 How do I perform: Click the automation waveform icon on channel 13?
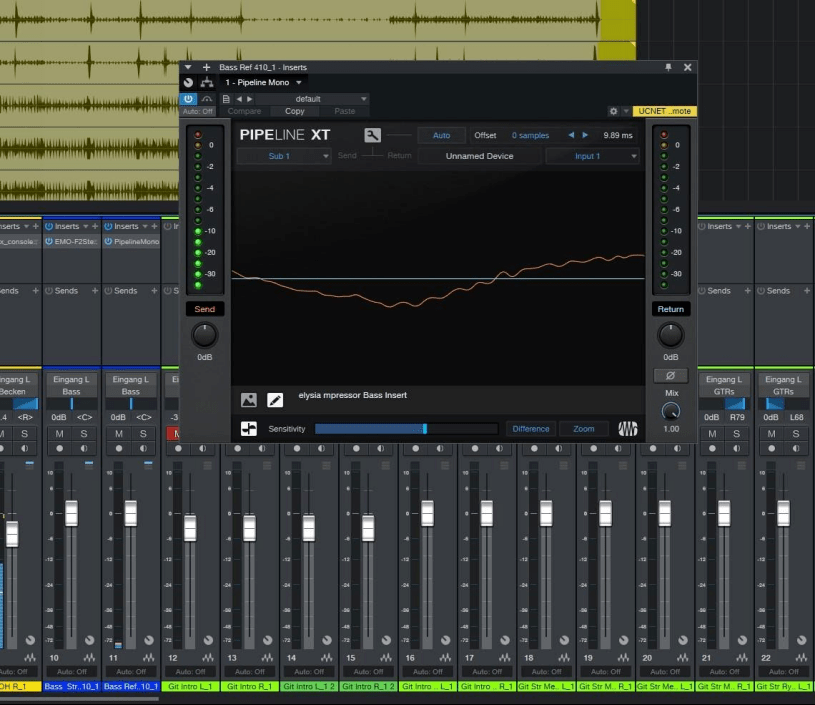click(x=267, y=658)
